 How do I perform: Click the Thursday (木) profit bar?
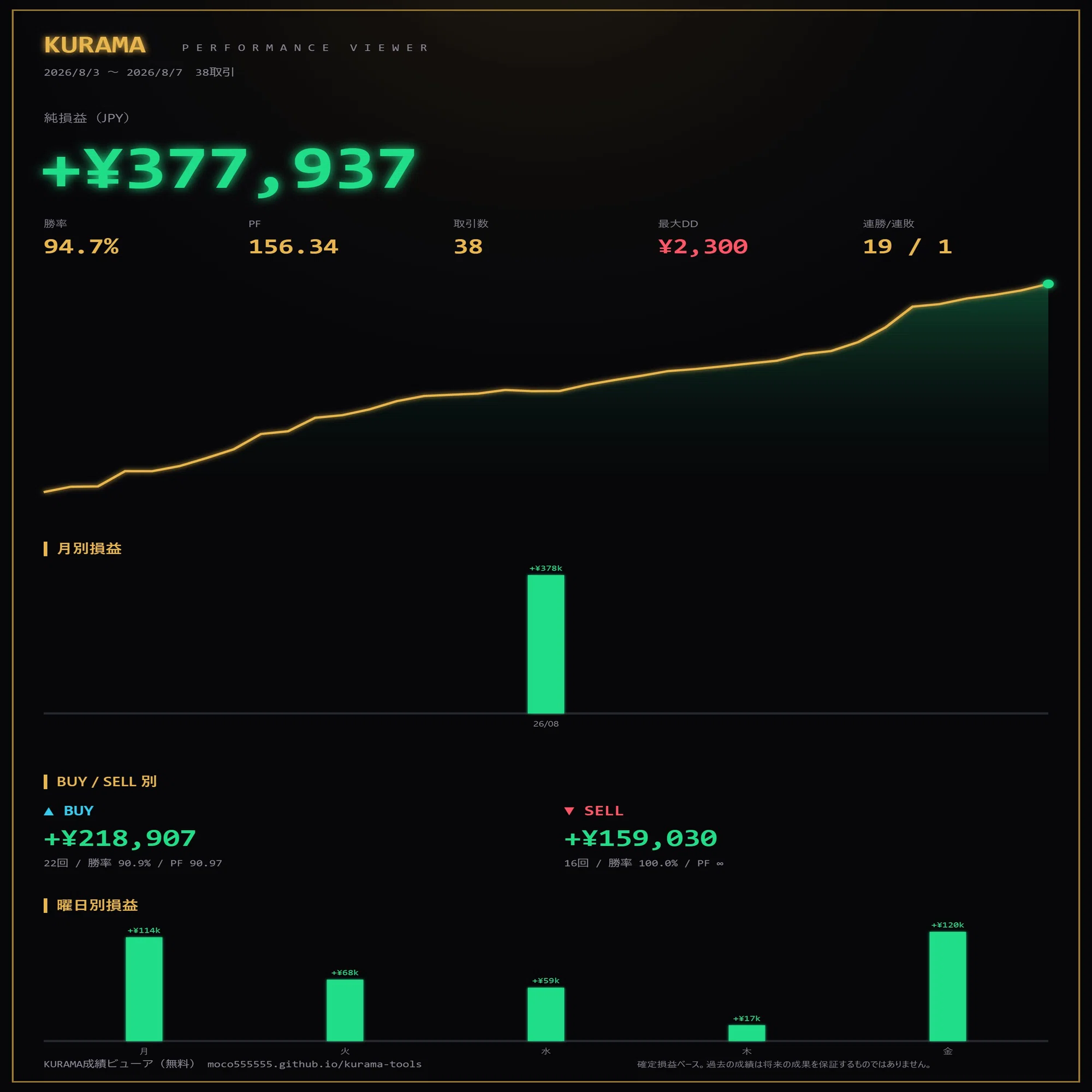click(x=746, y=1033)
